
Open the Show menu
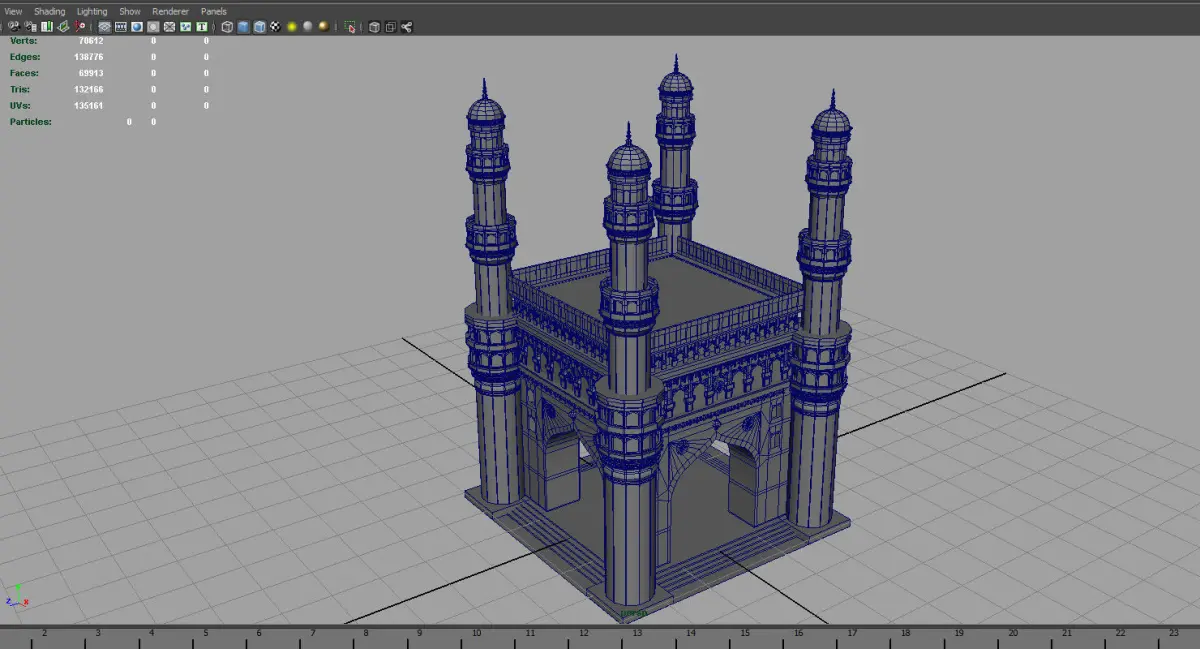click(x=130, y=11)
